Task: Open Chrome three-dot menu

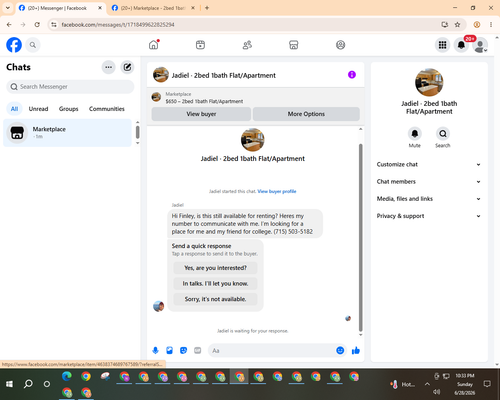Action: pos(491,25)
